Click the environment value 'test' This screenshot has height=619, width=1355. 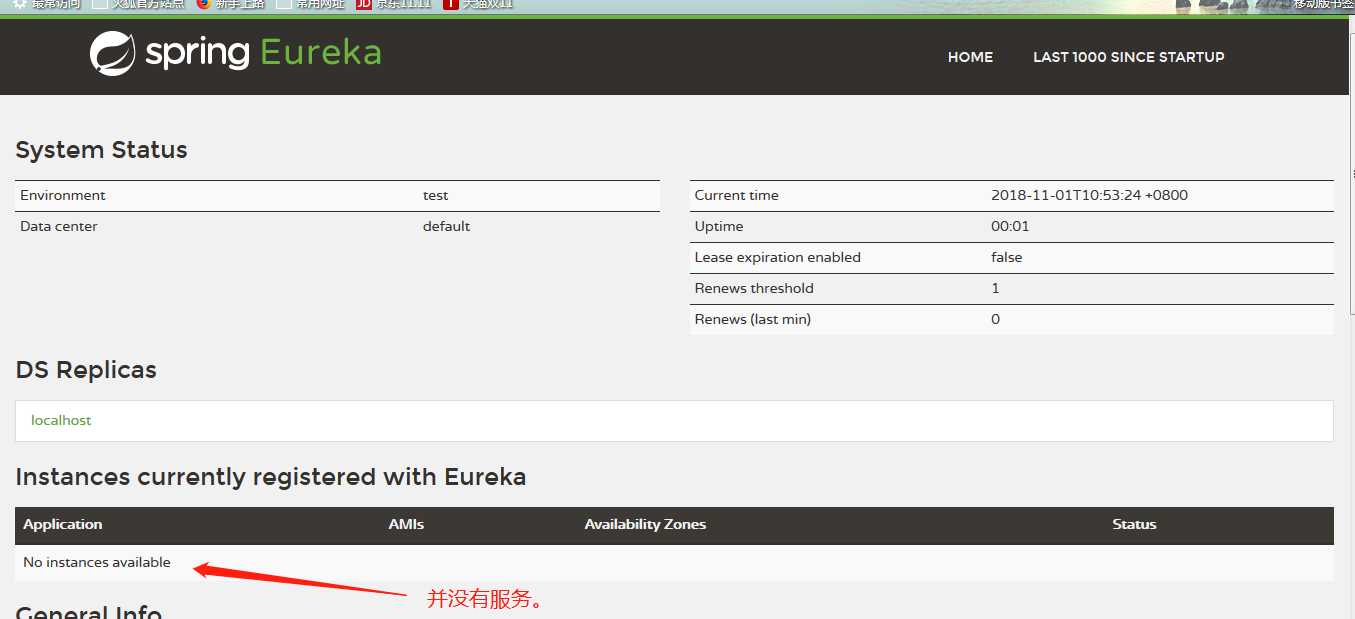435,195
